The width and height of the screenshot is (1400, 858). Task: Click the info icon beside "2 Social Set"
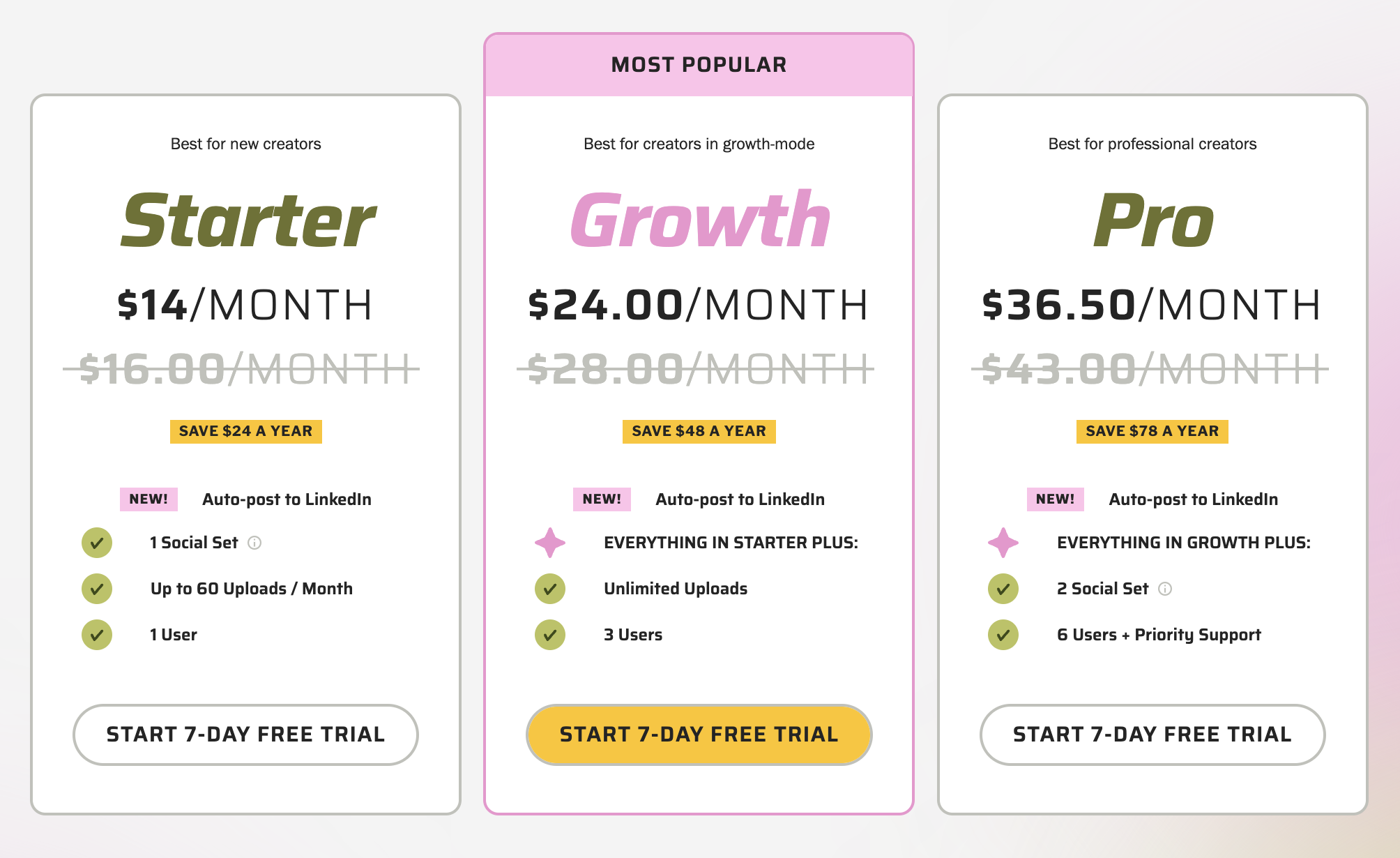click(x=1165, y=589)
